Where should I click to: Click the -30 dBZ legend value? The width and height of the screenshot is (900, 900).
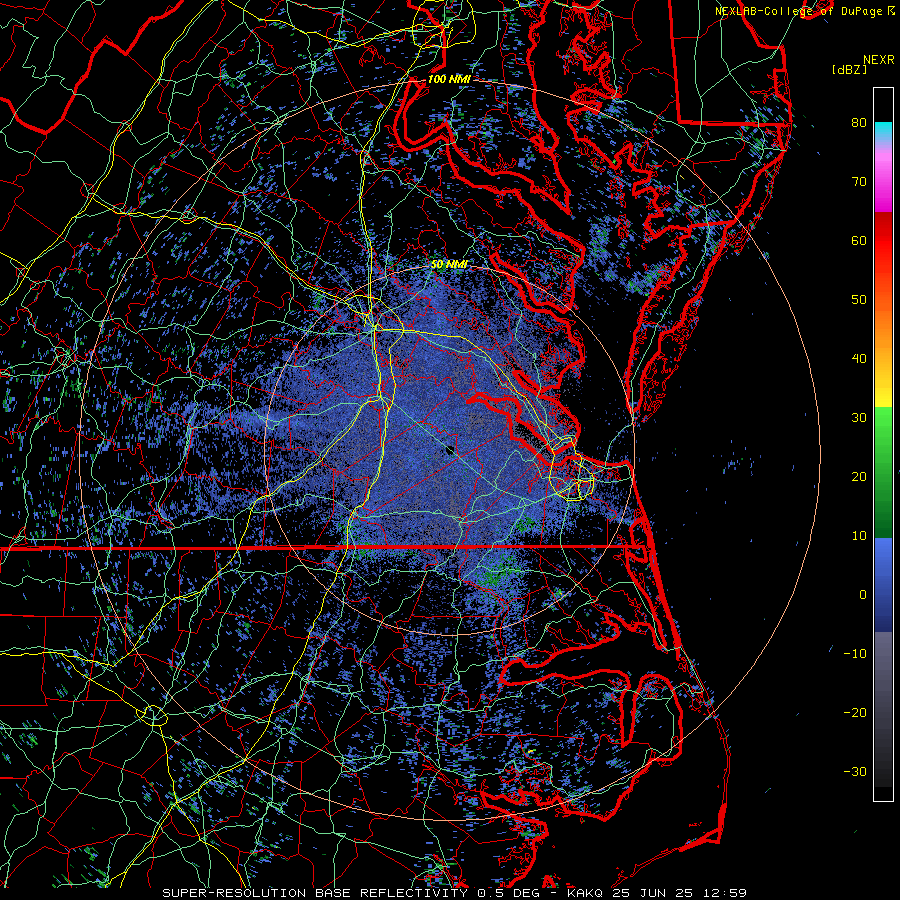point(855,771)
